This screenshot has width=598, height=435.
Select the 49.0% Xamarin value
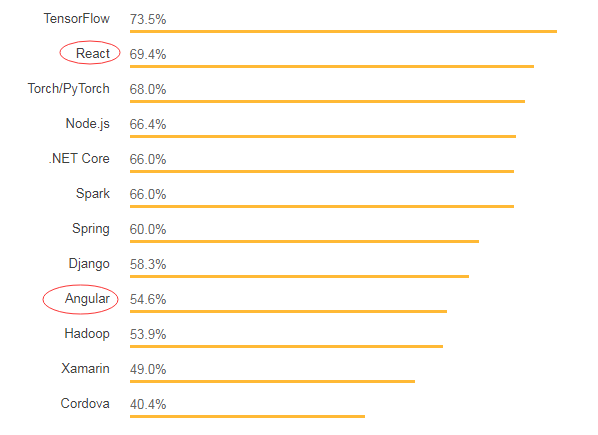[148, 369]
